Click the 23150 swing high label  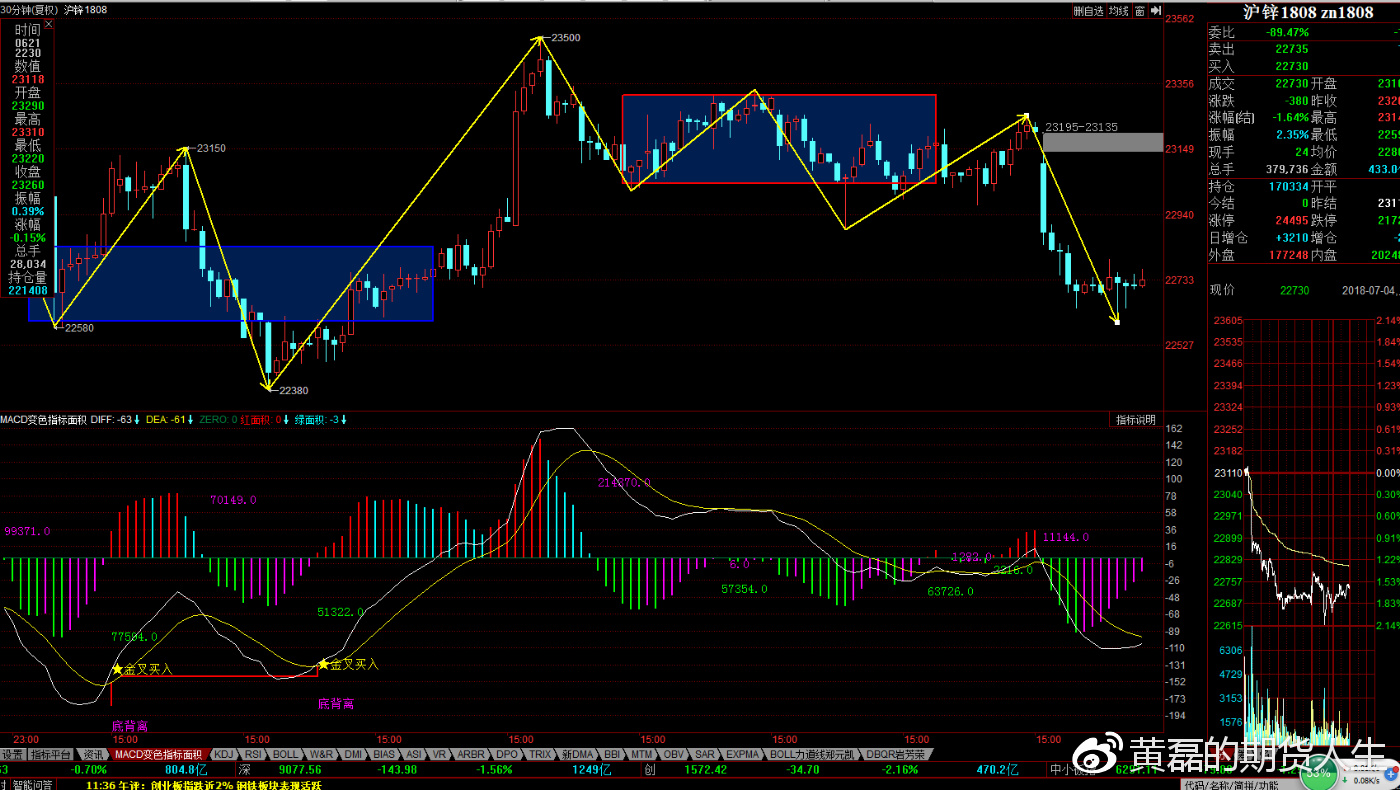coord(211,148)
